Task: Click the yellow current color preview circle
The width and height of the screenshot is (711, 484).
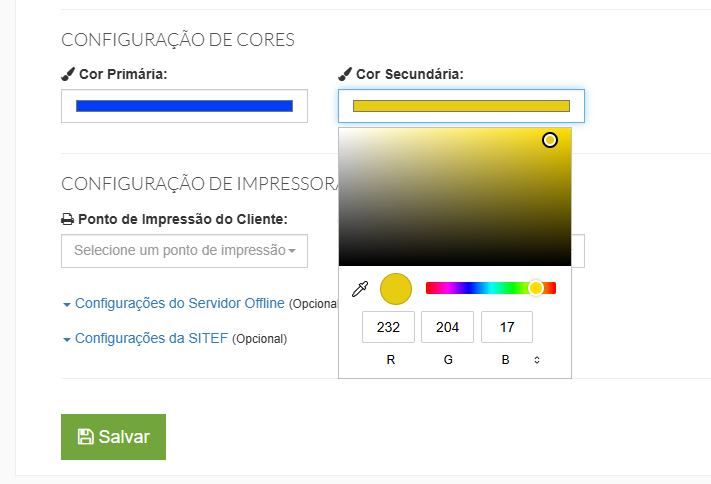Action: pyautogui.click(x=396, y=288)
